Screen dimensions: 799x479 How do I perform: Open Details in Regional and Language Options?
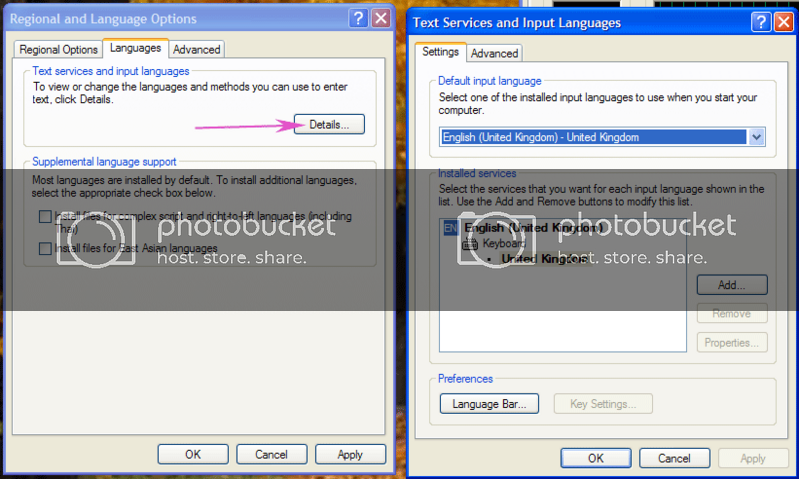(x=329, y=124)
